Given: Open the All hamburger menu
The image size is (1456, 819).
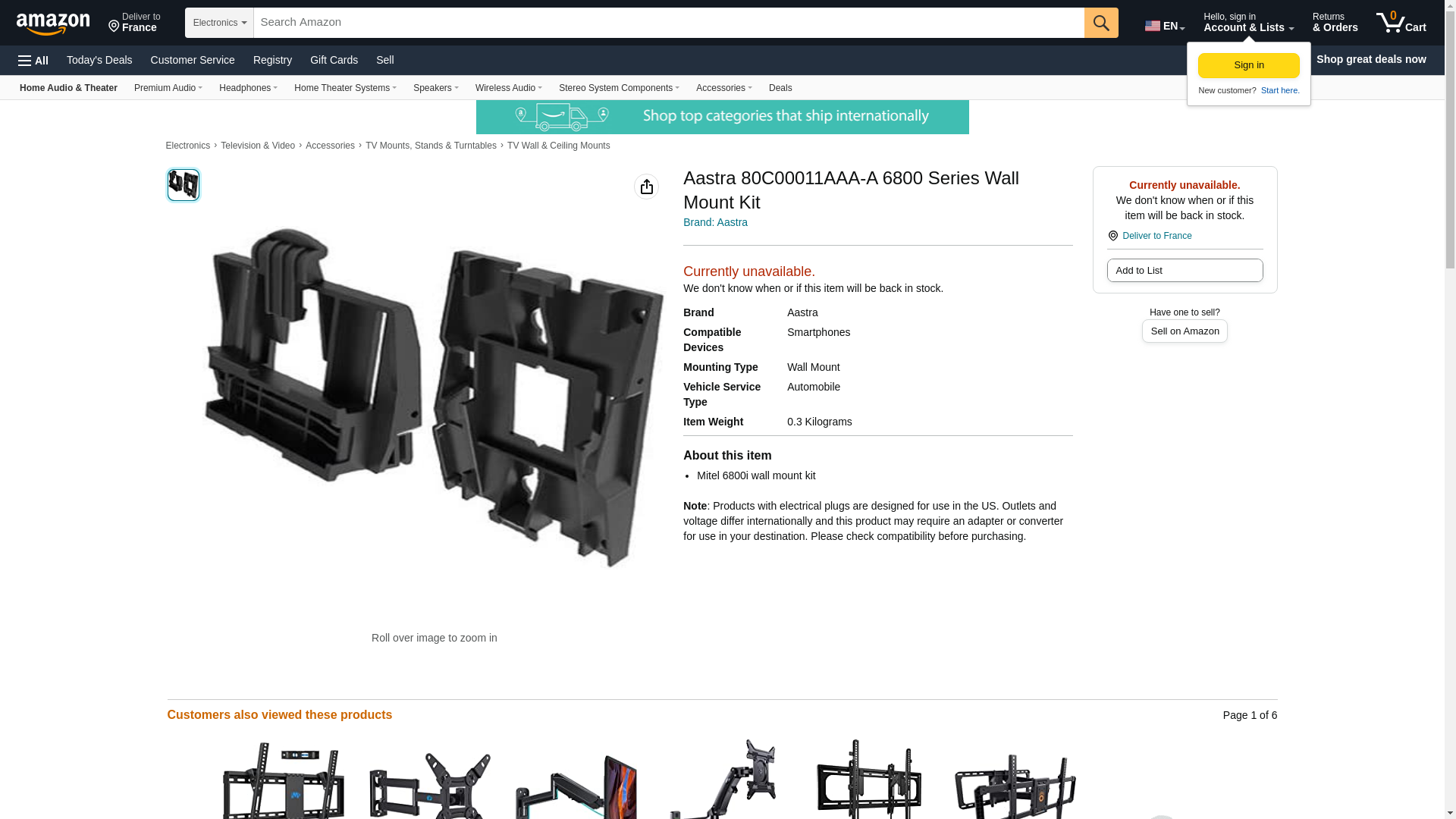Looking at the screenshot, I should pos(33,61).
